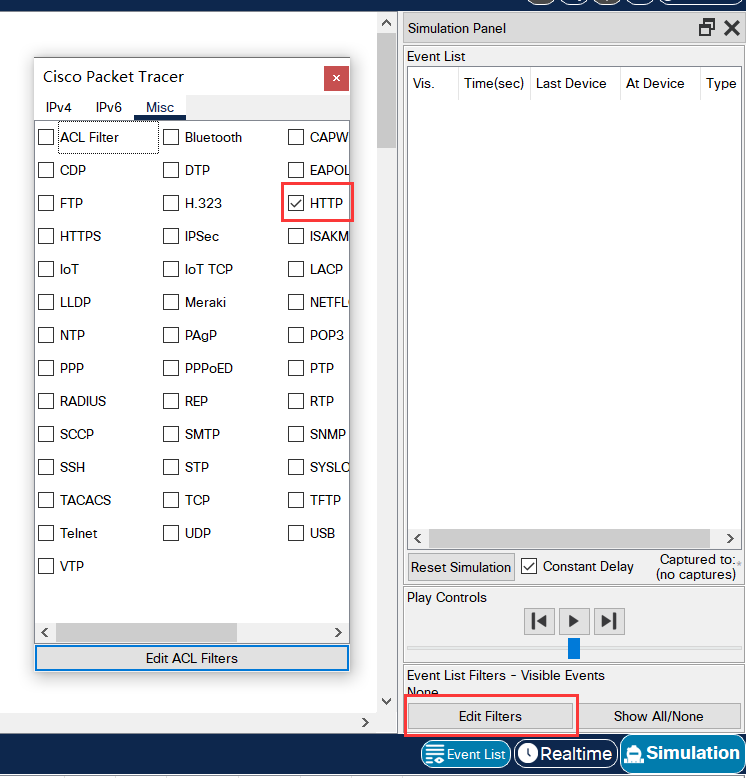Check the Bluetooth filter

point(171,137)
